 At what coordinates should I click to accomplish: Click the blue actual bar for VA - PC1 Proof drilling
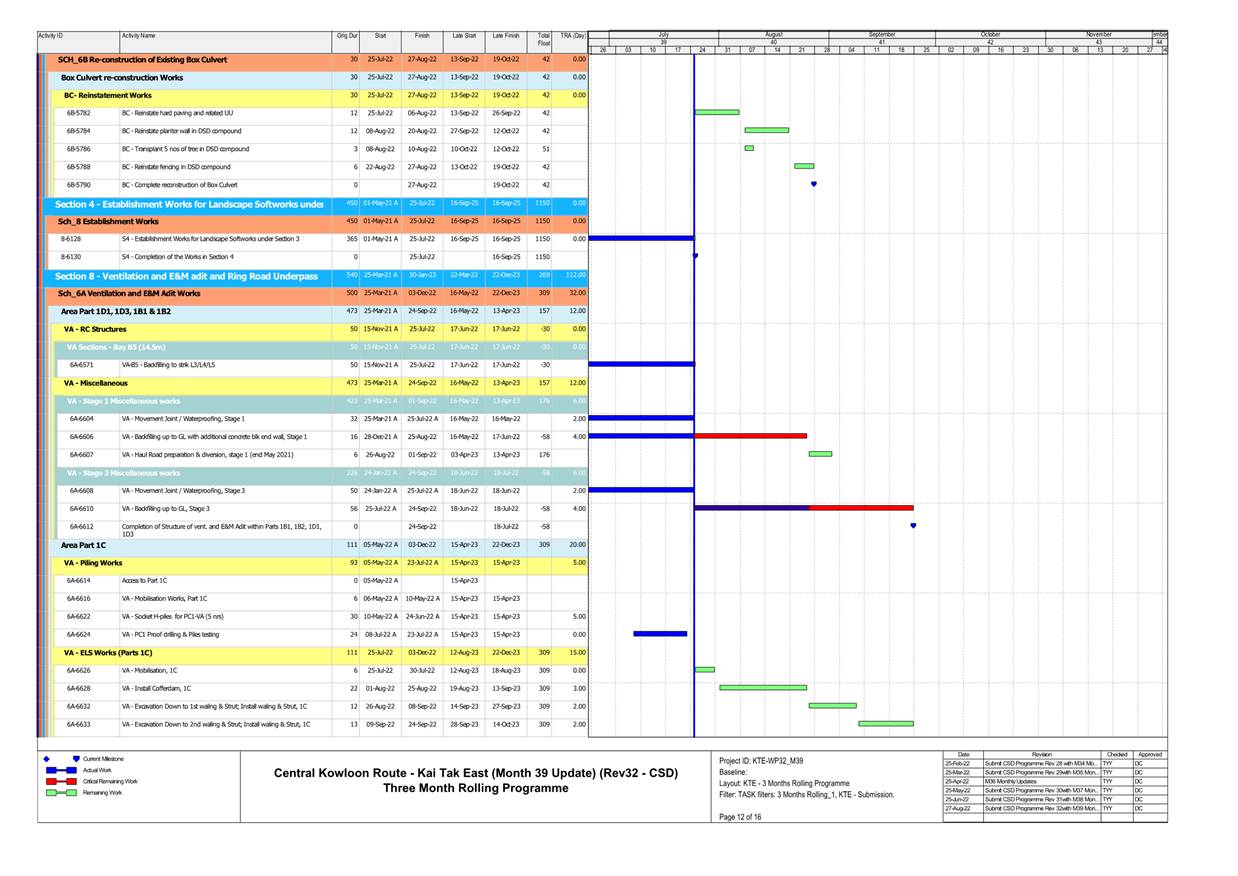(x=660, y=633)
